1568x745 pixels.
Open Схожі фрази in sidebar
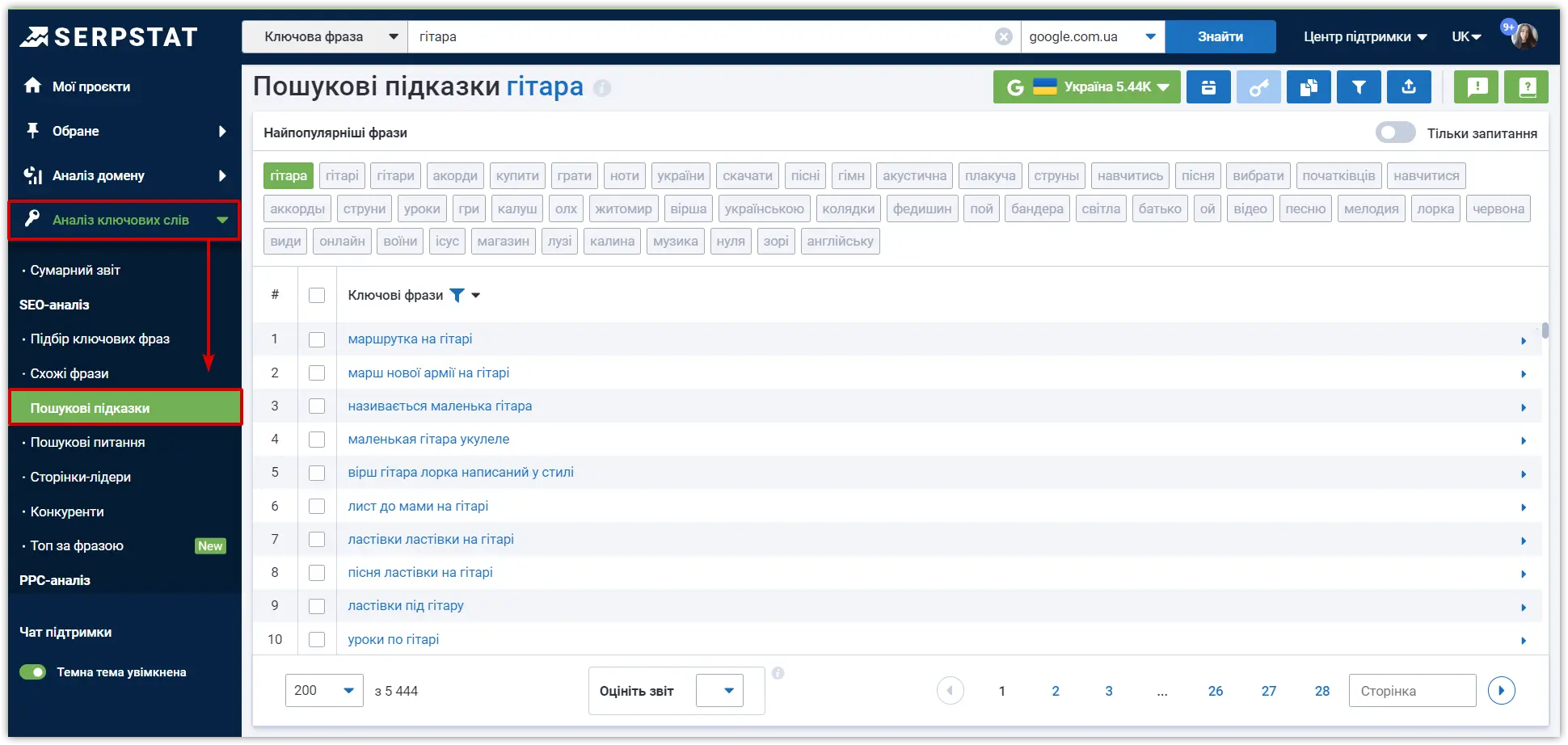[70, 373]
